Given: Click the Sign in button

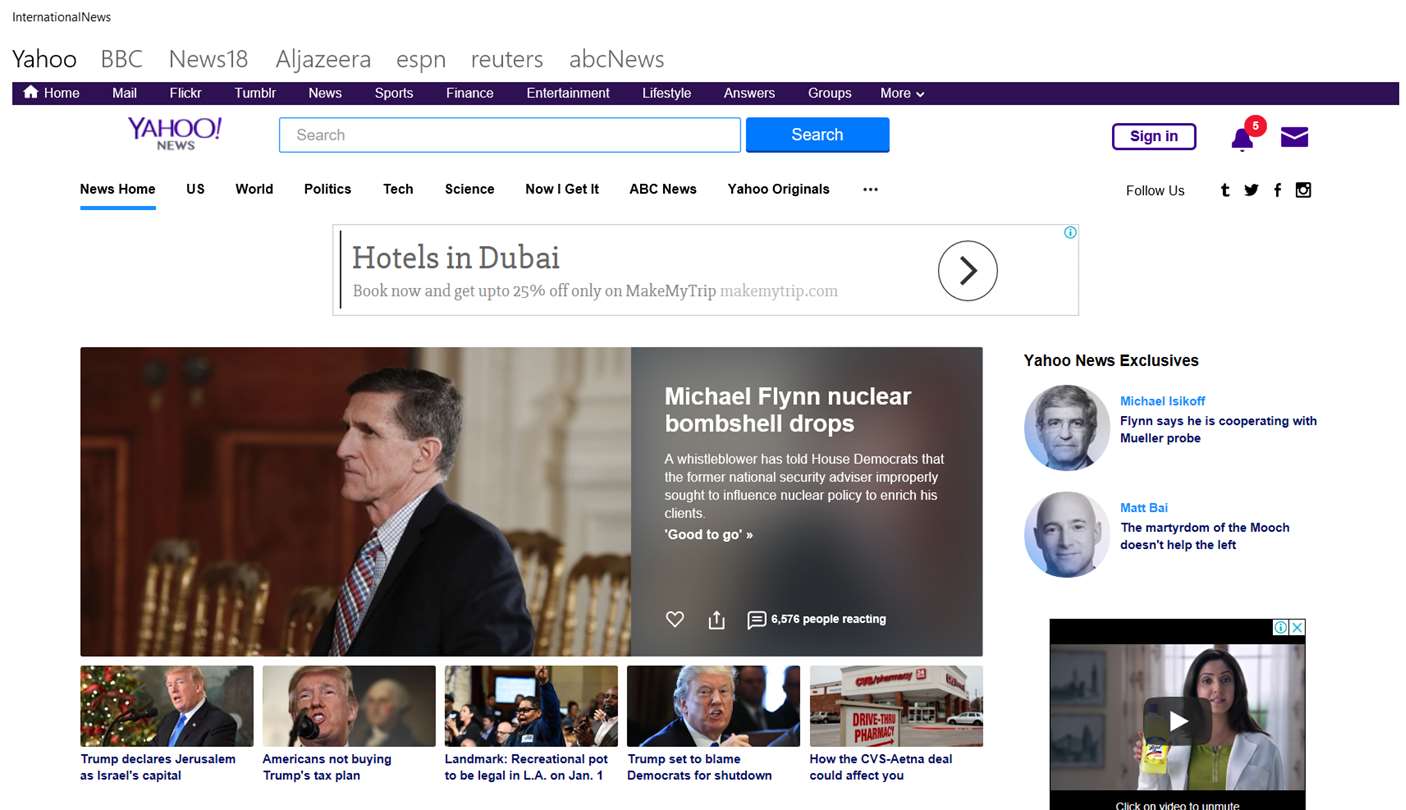Looking at the screenshot, I should (1154, 137).
